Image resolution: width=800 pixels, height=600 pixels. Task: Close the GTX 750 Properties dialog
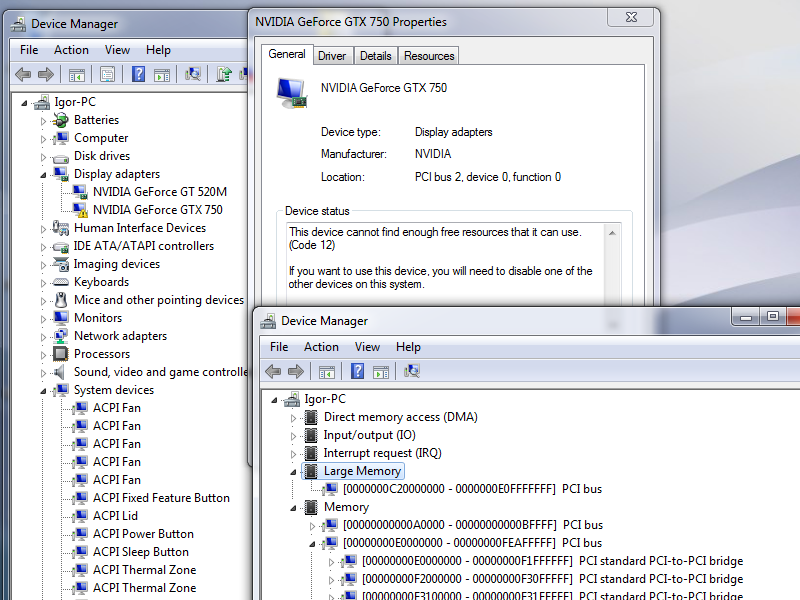pos(631,17)
